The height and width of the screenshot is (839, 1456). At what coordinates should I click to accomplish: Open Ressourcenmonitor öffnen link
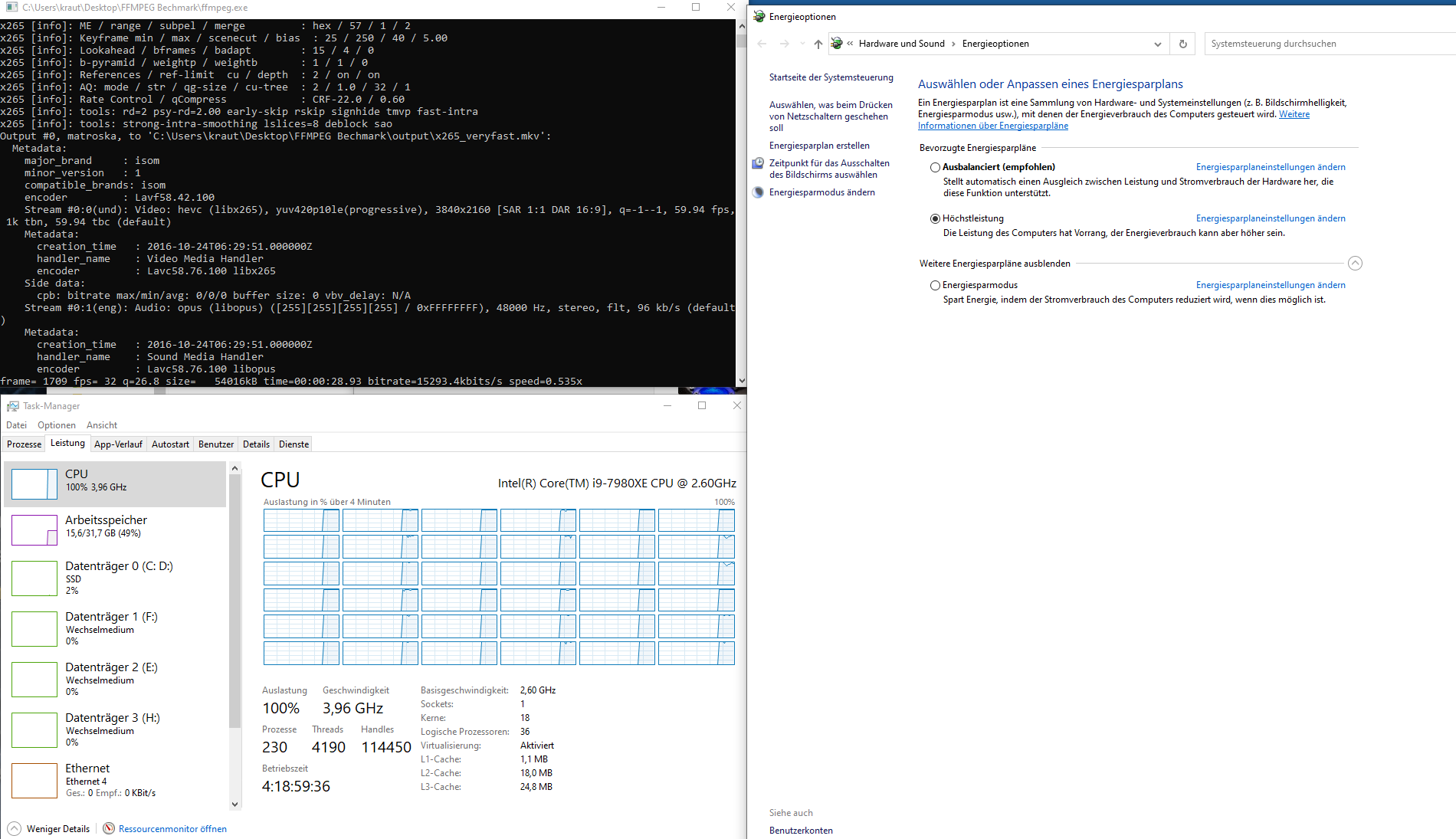[x=172, y=829]
